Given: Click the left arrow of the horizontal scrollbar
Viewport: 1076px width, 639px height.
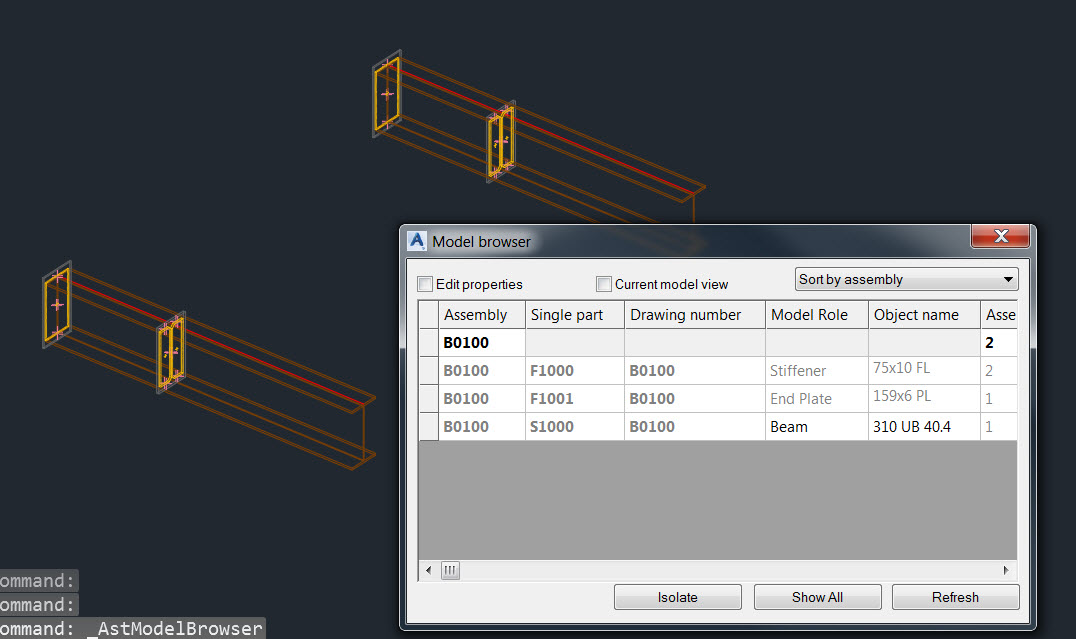Looking at the screenshot, I should (428, 570).
